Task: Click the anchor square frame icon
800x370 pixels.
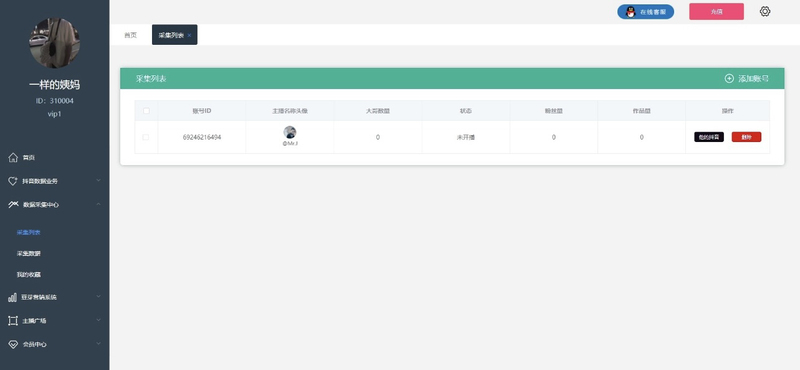Action: (13, 320)
